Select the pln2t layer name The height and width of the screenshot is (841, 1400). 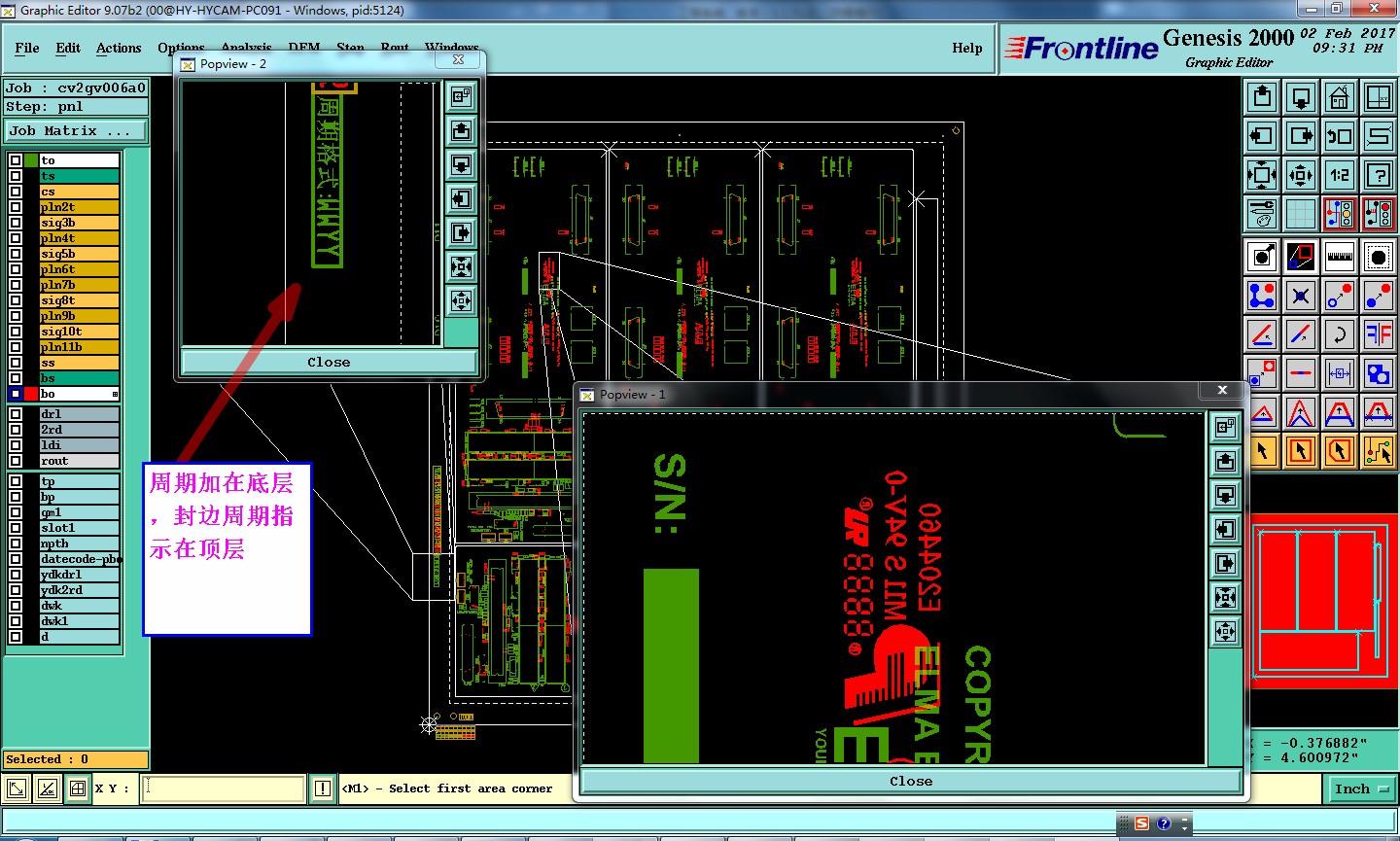pyautogui.click(x=79, y=207)
